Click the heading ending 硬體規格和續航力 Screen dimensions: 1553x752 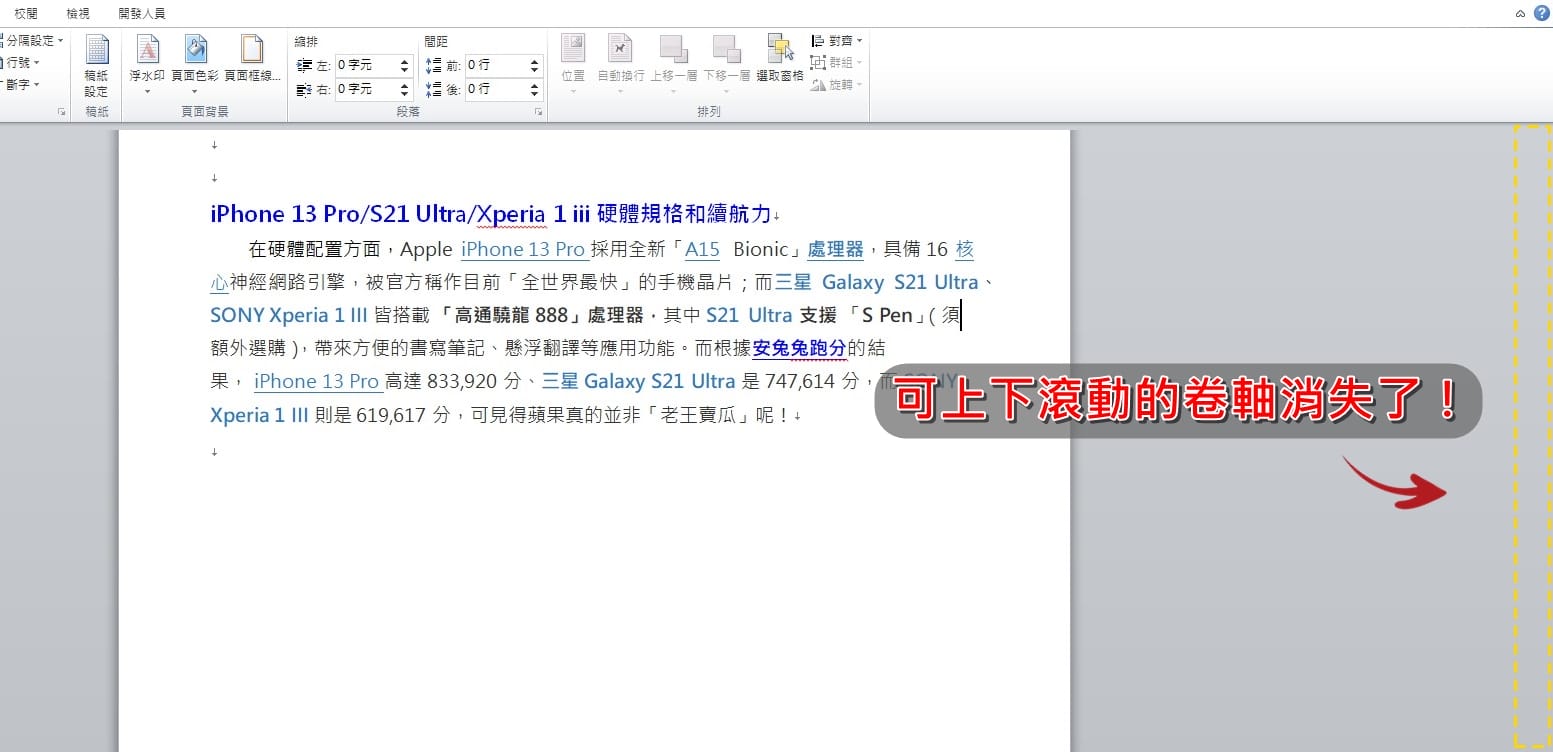[491, 214]
